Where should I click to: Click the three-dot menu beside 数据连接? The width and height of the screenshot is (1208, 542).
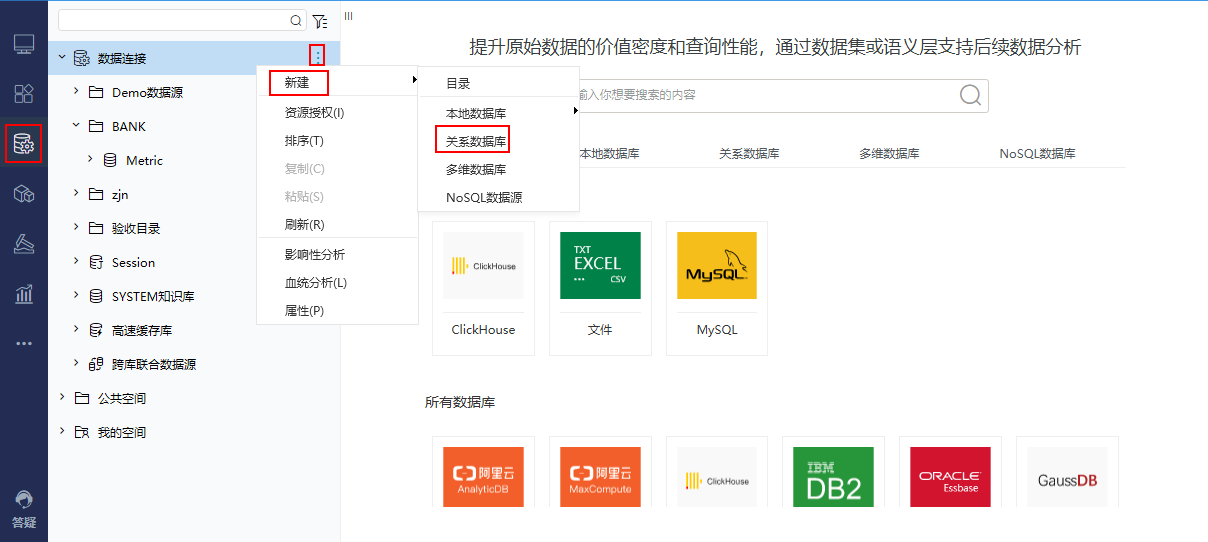tap(318, 57)
